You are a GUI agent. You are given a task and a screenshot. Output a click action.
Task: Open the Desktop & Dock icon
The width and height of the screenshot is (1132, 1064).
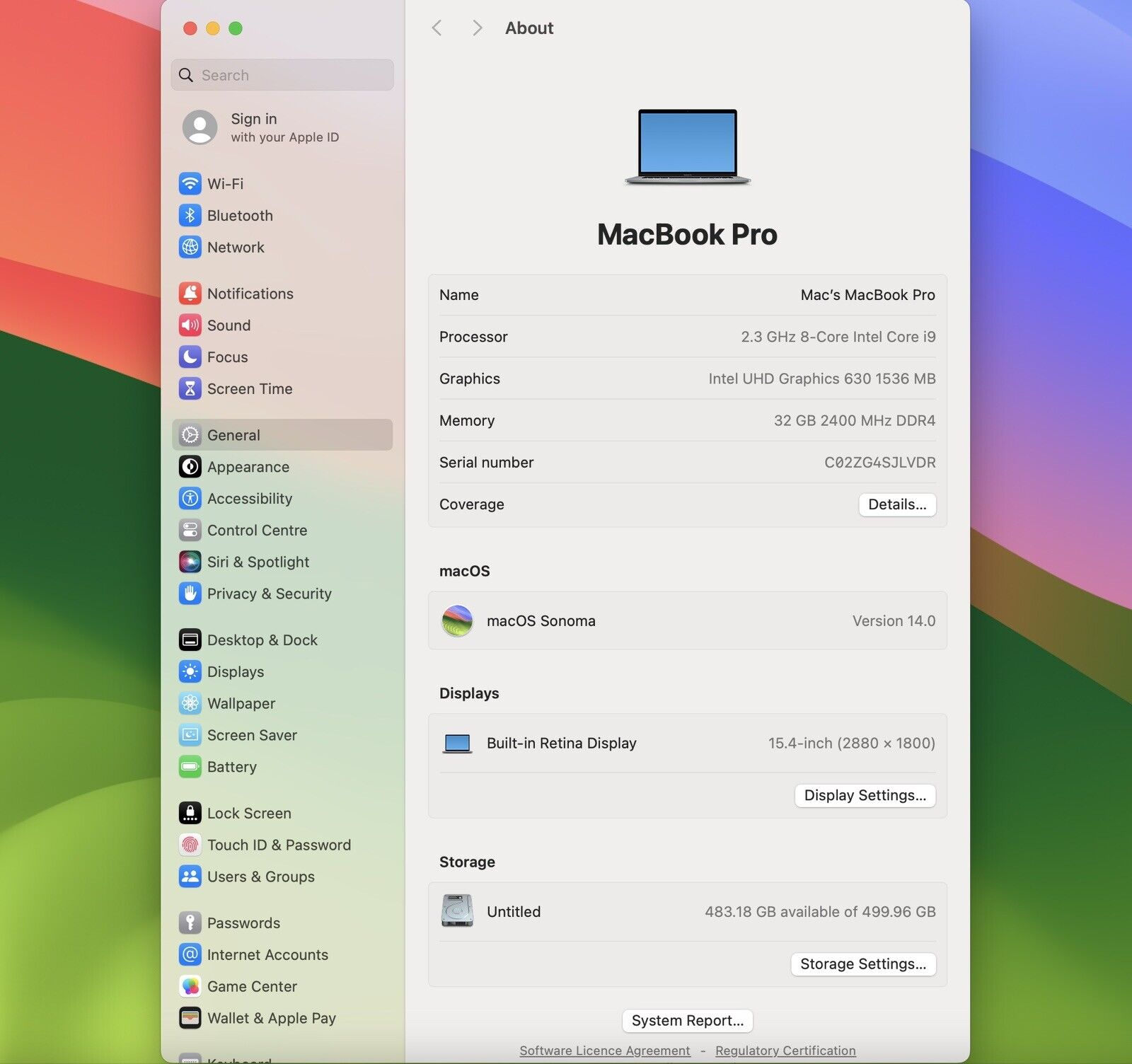(x=190, y=640)
